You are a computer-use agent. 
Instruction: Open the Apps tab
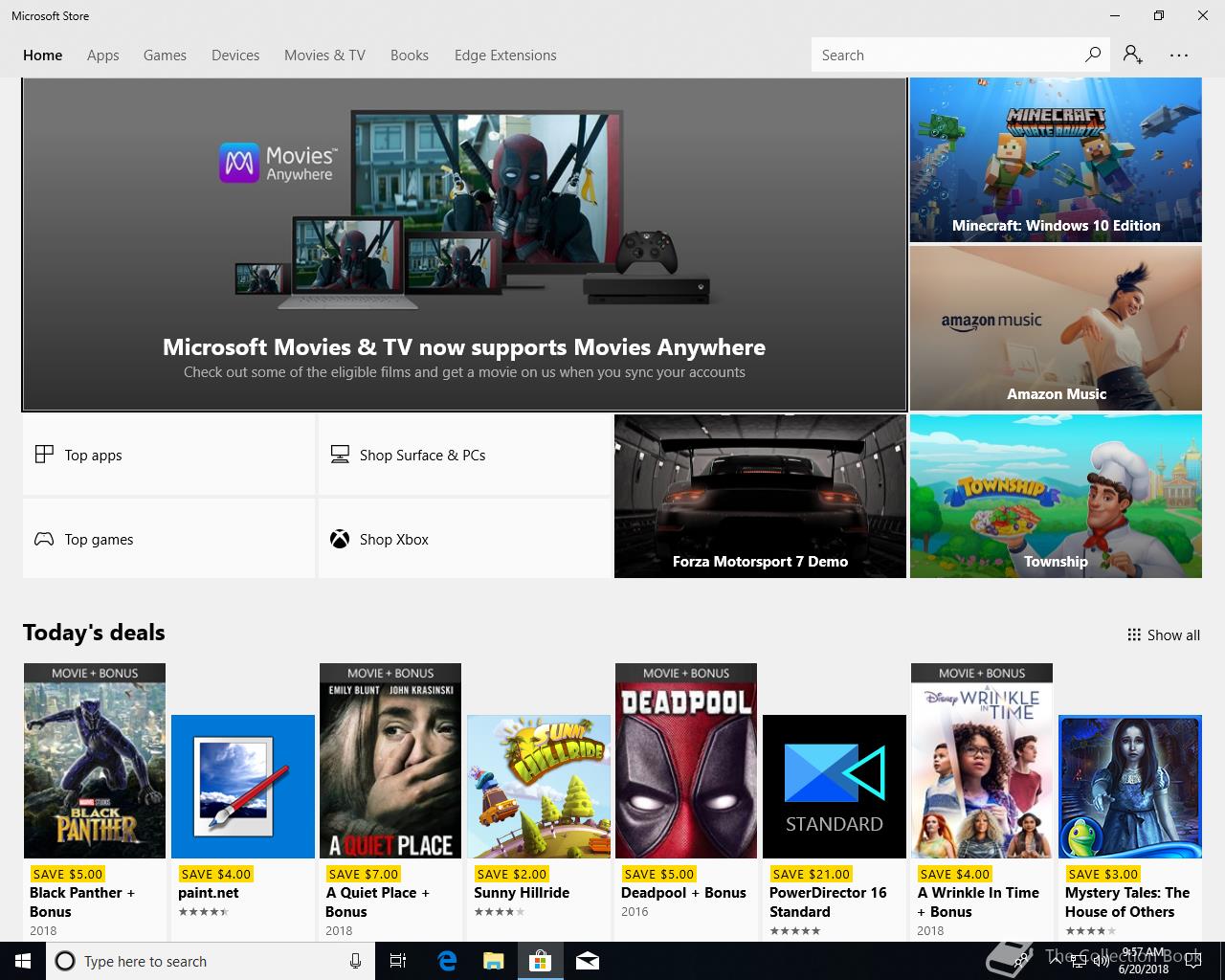coord(103,55)
